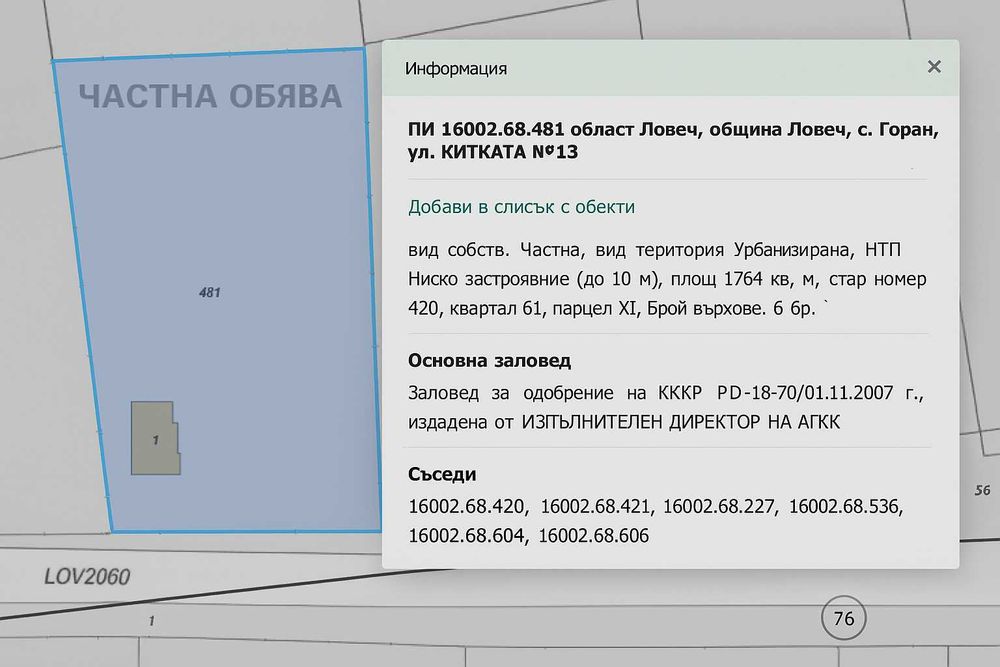Click the 'Основна заповед' heading
This screenshot has width=1000, height=667.
click(489, 360)
